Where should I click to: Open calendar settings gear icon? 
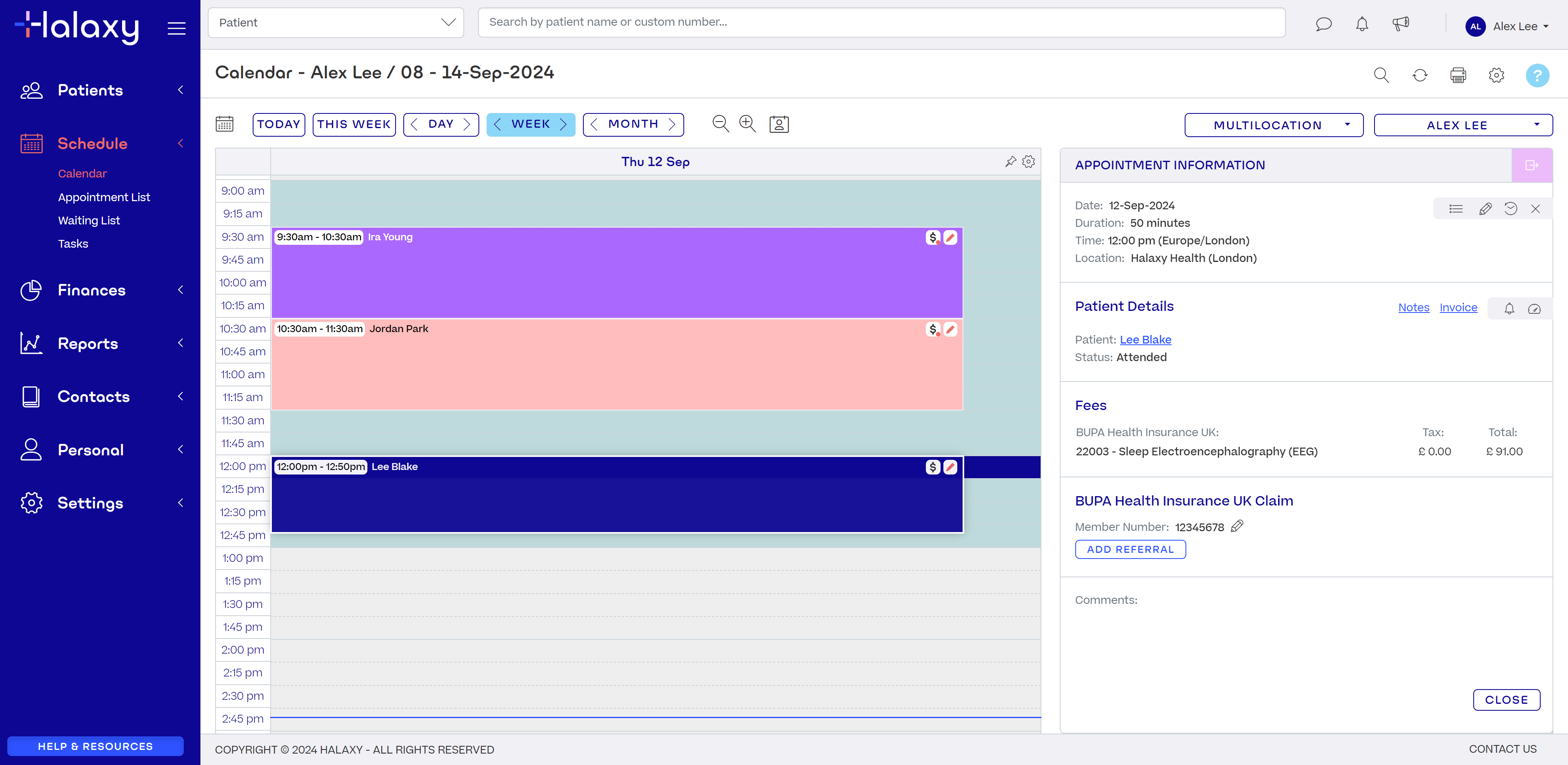(1496, 75)
